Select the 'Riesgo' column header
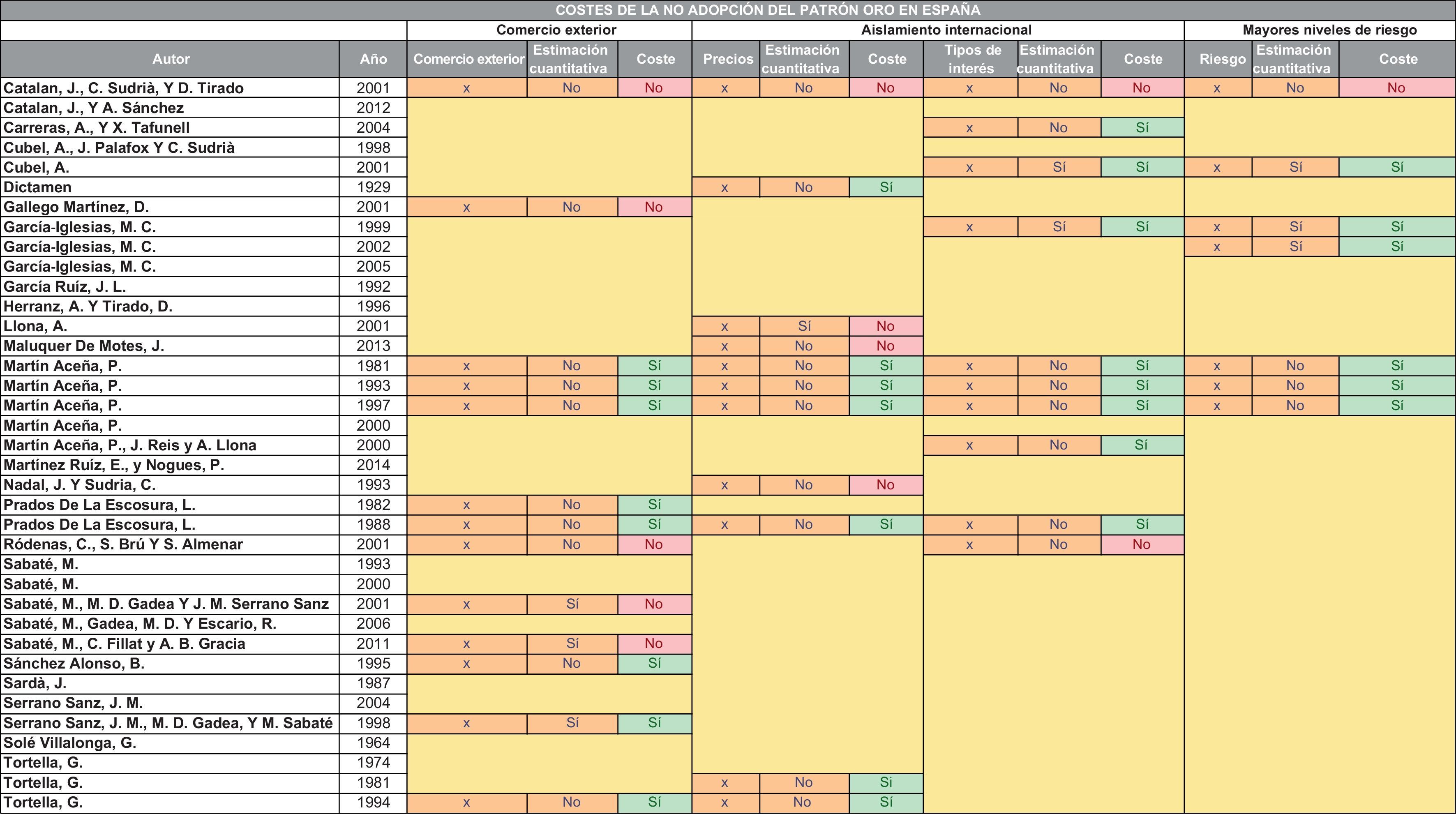 [x=1222, y=59]
